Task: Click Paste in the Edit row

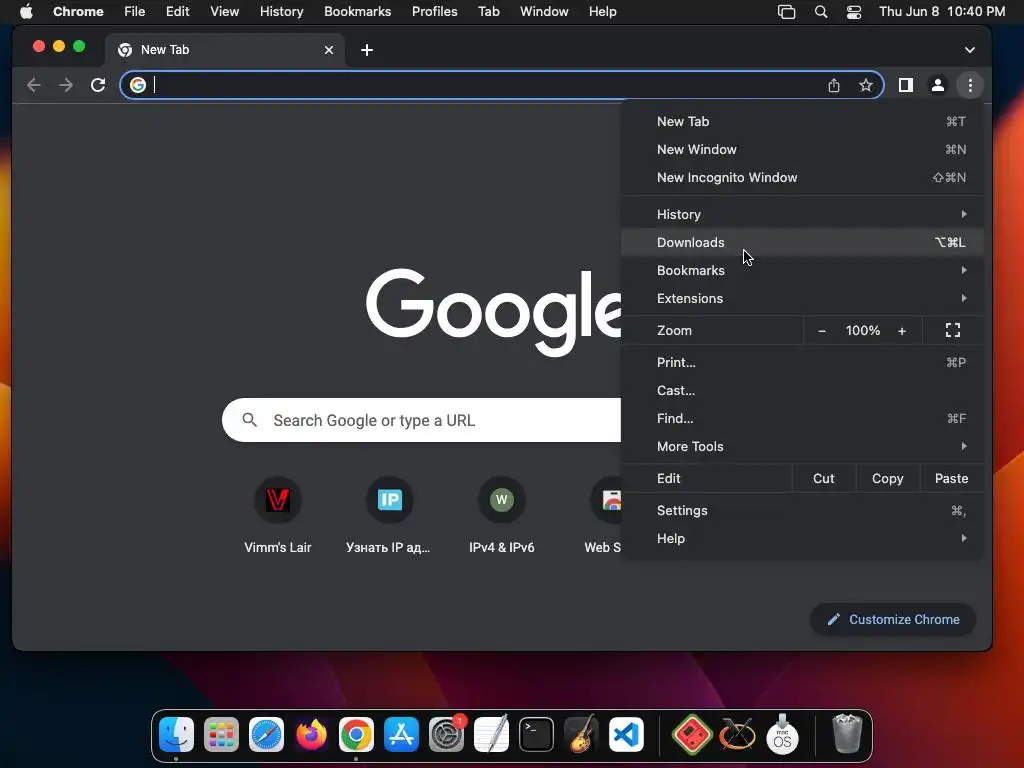Action: pyautogui.click(x=952, y=479)
